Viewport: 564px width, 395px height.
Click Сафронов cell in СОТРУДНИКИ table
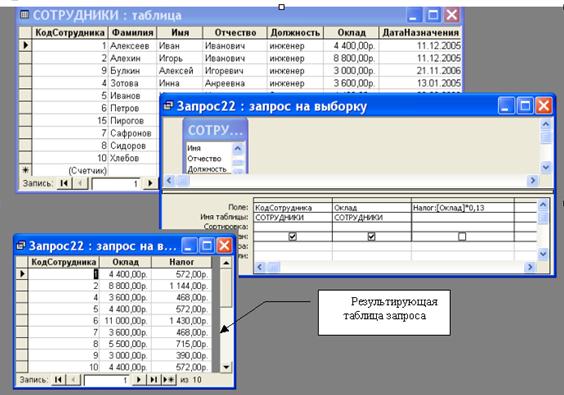pos(132,133)
